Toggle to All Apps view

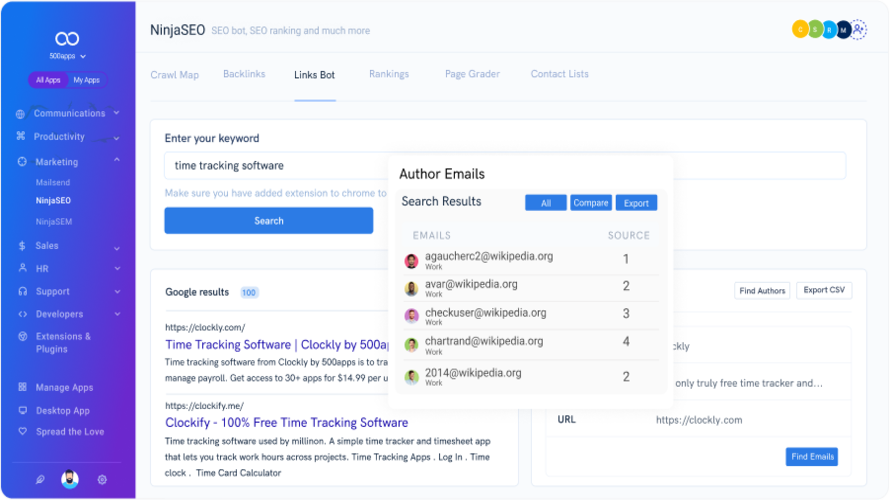click(48, 80)
